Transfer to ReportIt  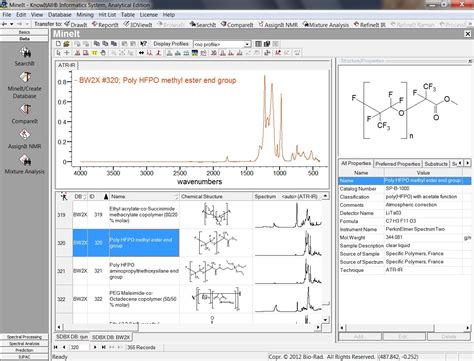pos(105,24)
